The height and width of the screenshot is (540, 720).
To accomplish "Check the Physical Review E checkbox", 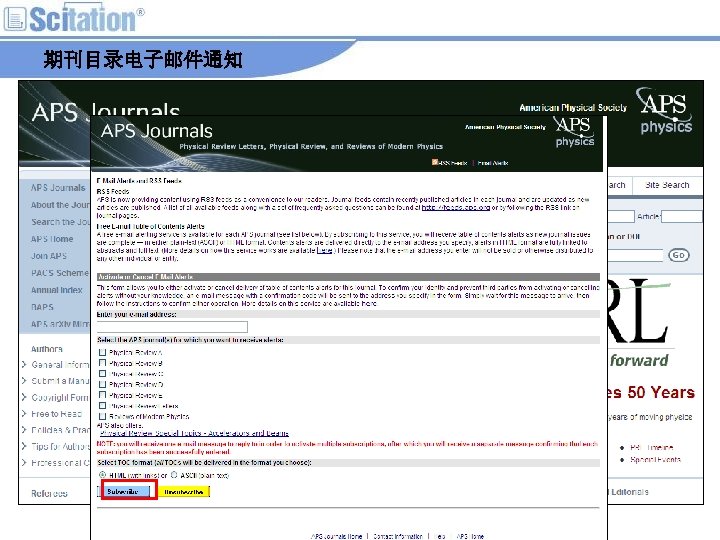I will (102, 395).
